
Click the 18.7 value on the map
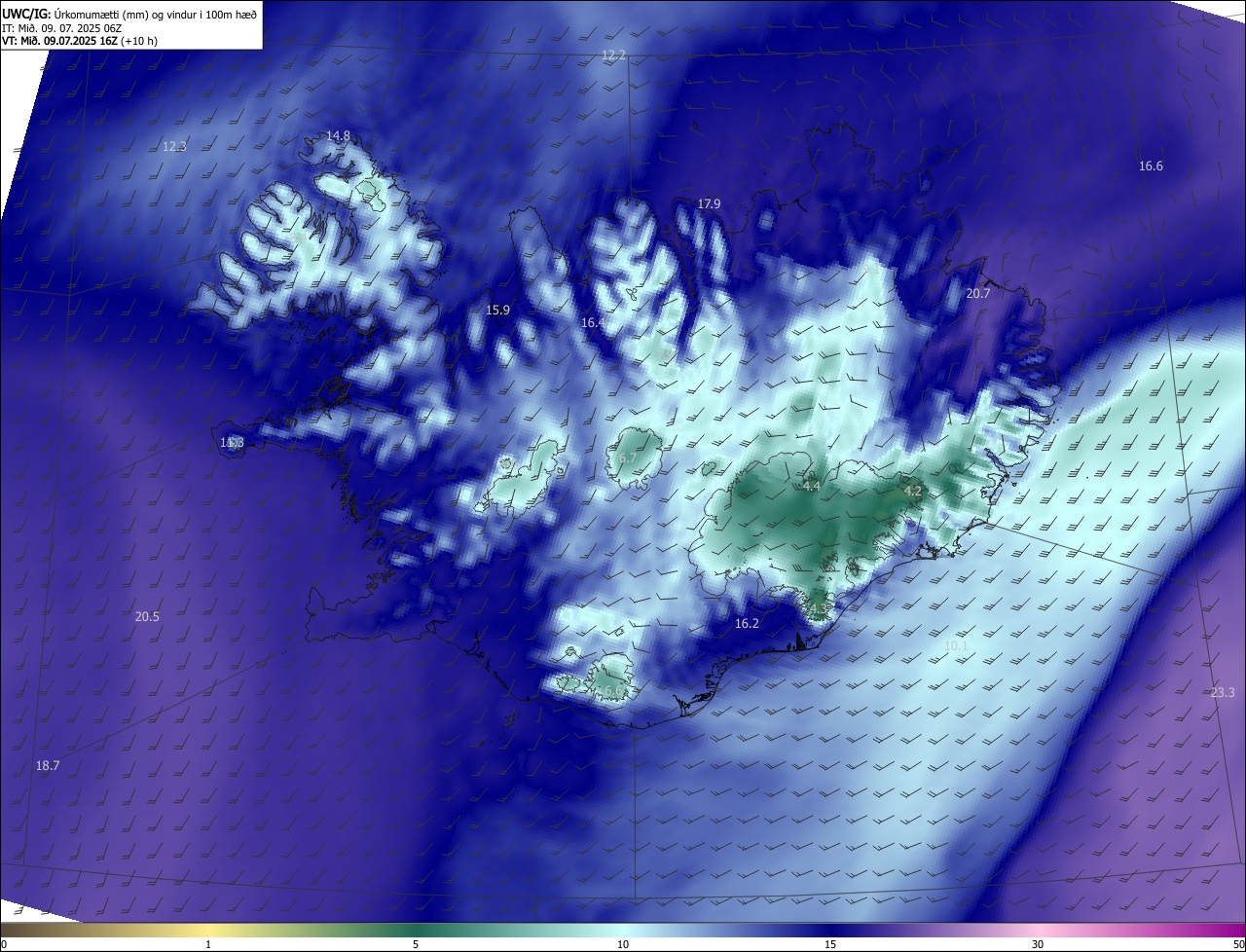(48, 766)
